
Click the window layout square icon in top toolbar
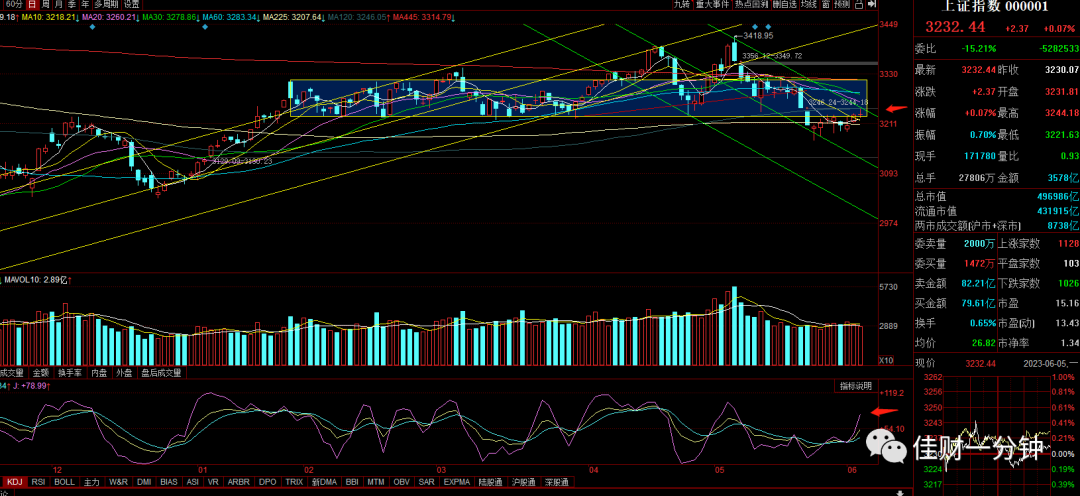pos(859,4)
